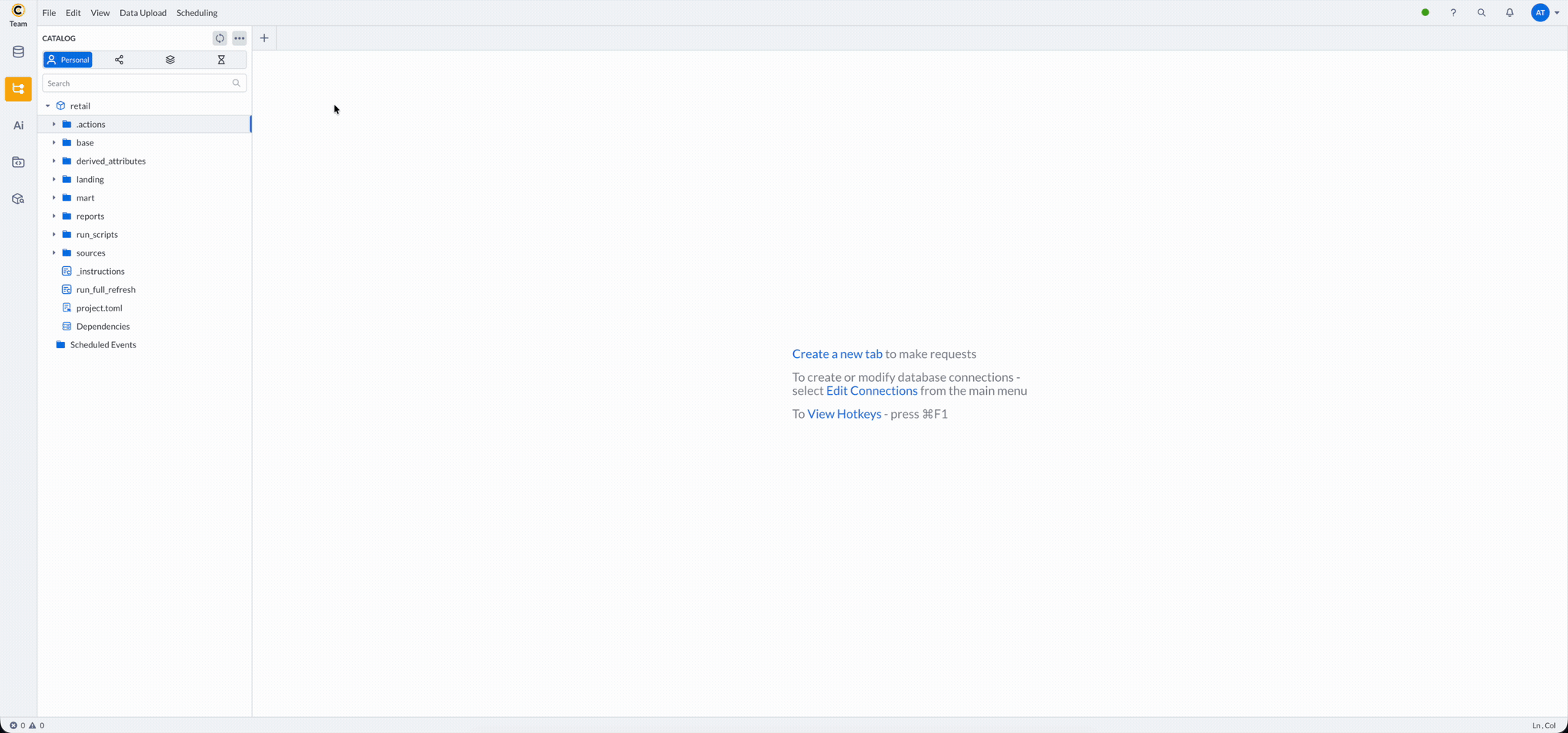Open the Data Upload menu
Image resolution: width=1568 pixels, height=733 pixels.
(x=142, y=13)
